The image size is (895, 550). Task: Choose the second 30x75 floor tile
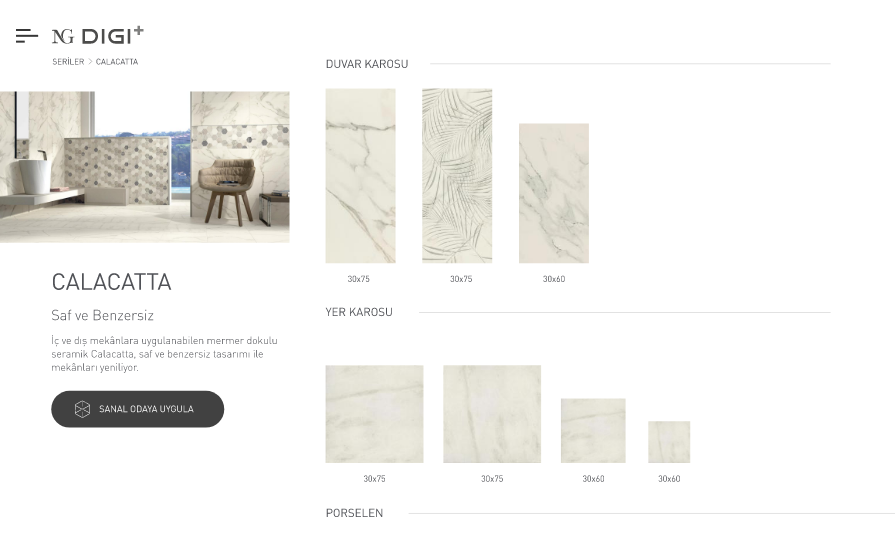[x=492, y=414]
